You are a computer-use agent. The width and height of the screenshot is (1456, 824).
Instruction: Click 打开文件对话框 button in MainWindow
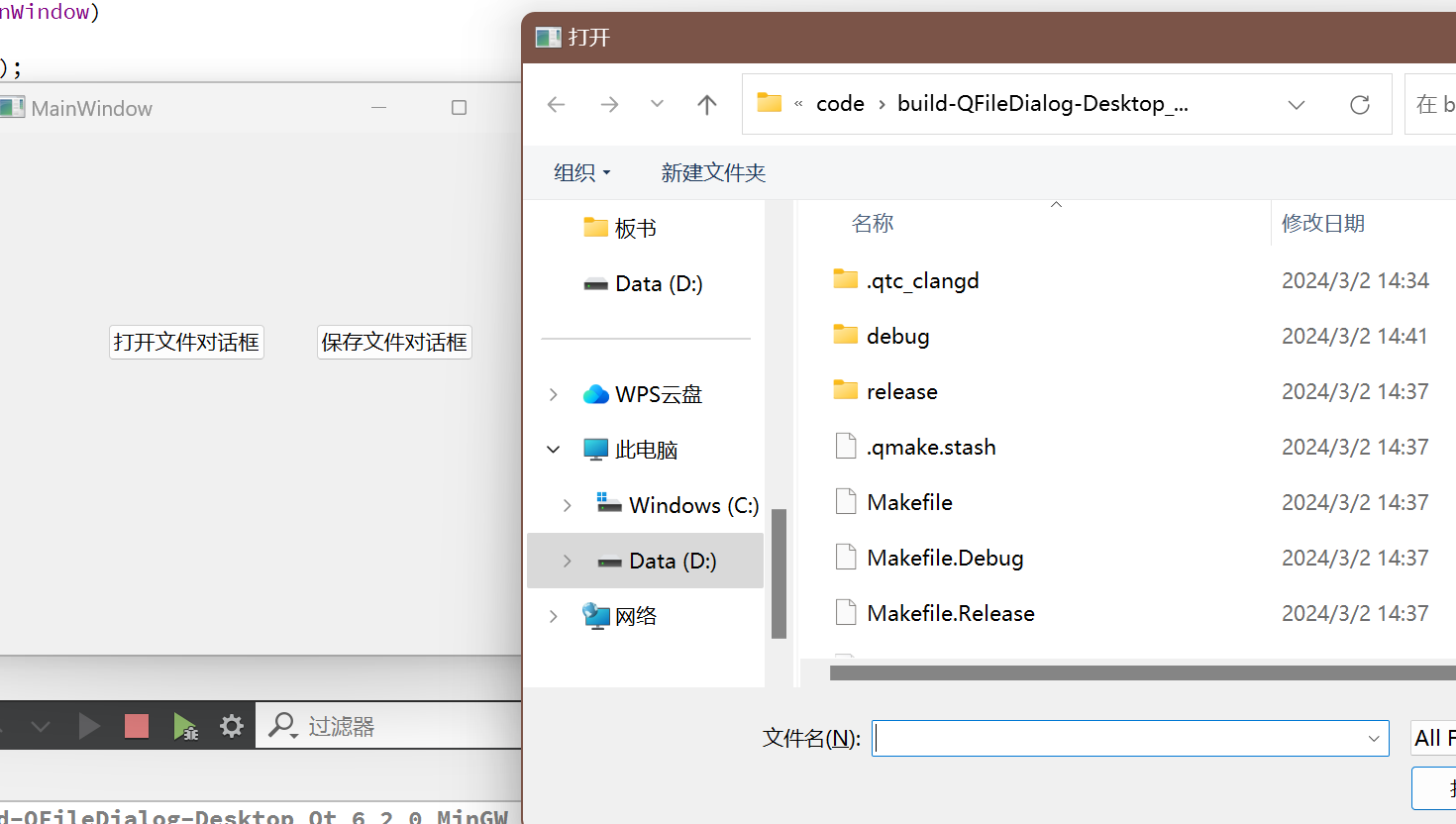click(186, 342)
